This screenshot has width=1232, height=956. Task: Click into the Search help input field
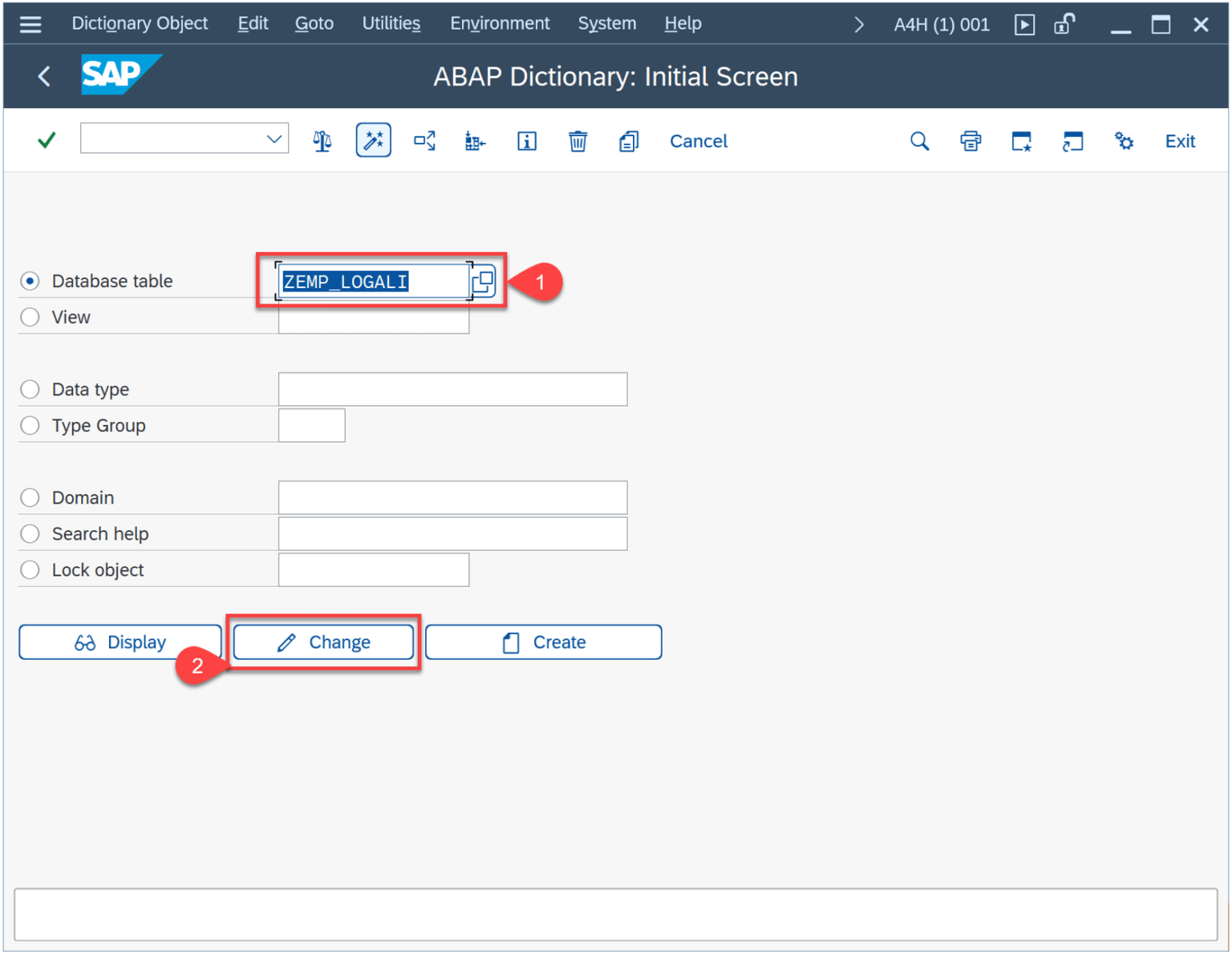452,534
